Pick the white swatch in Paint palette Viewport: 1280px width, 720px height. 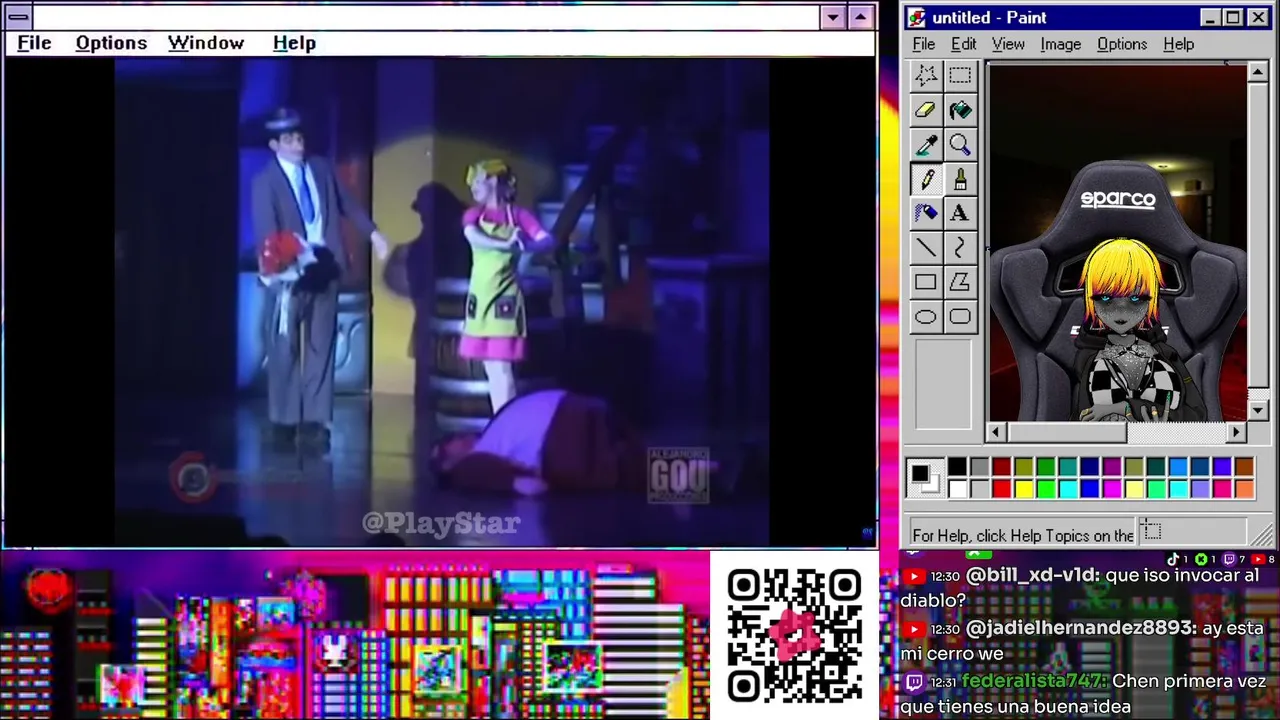[x=957, y=489]
